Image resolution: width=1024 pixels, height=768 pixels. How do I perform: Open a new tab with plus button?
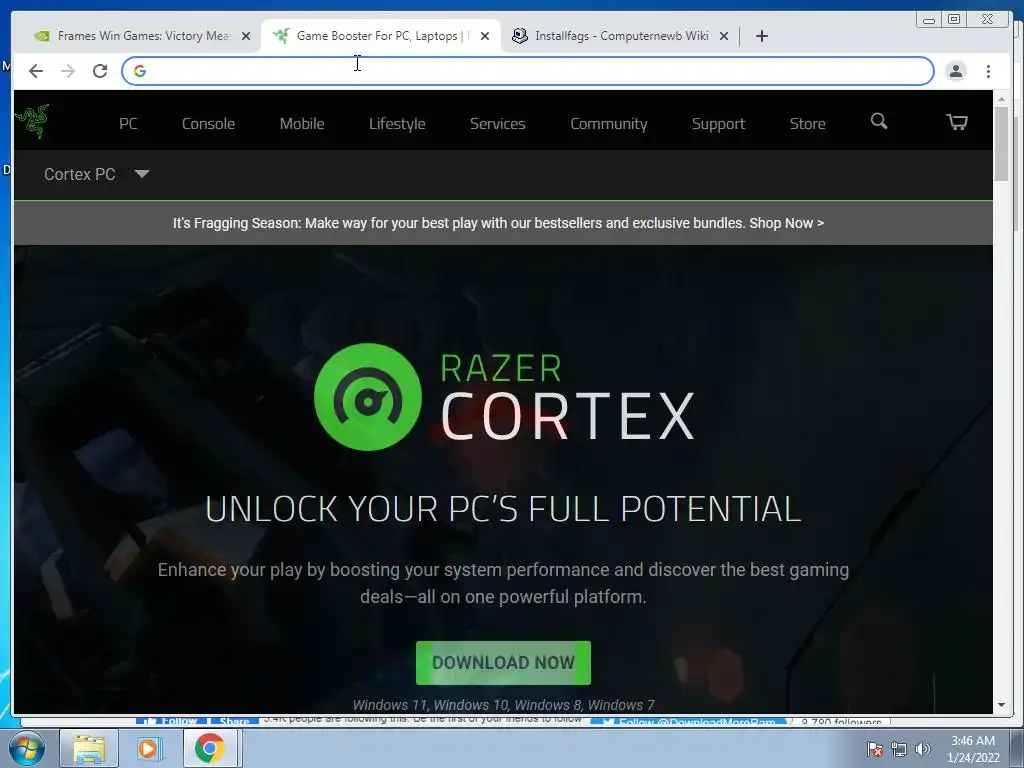[761, 36]
